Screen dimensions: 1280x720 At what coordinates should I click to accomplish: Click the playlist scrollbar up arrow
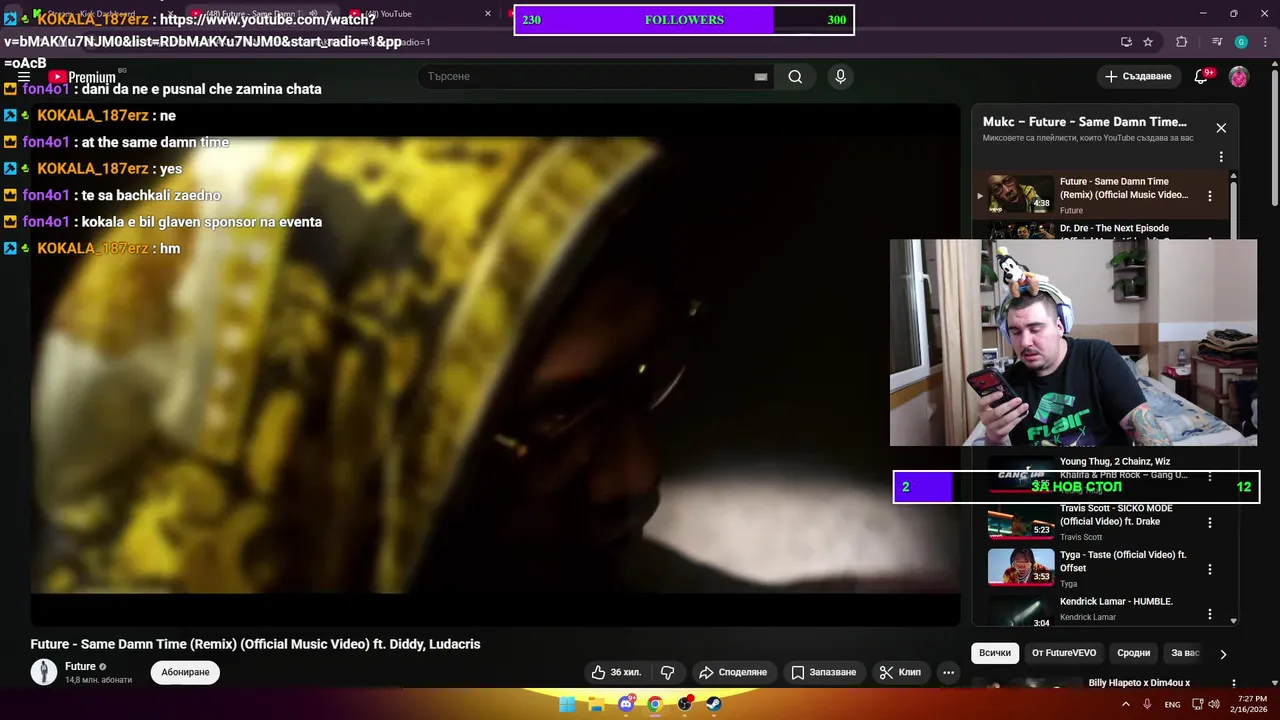point(1233,176)
